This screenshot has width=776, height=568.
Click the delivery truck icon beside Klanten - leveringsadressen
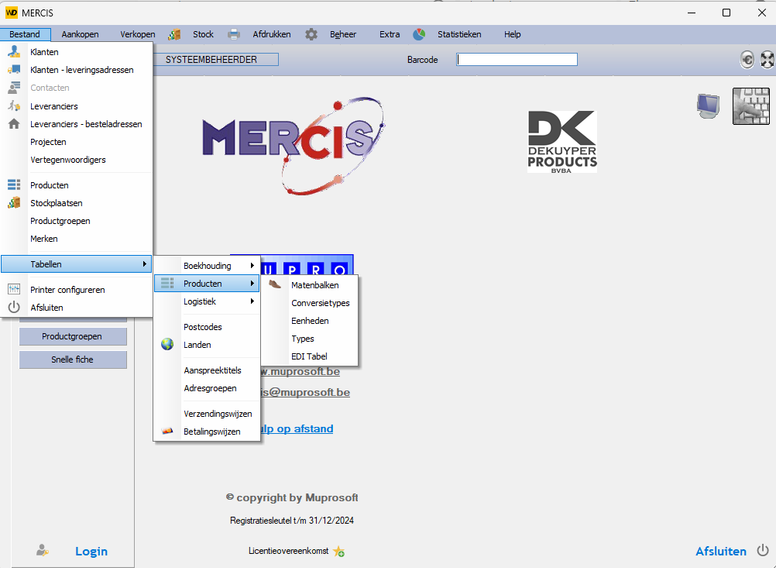pyautogui.click(x=14, y=69)
